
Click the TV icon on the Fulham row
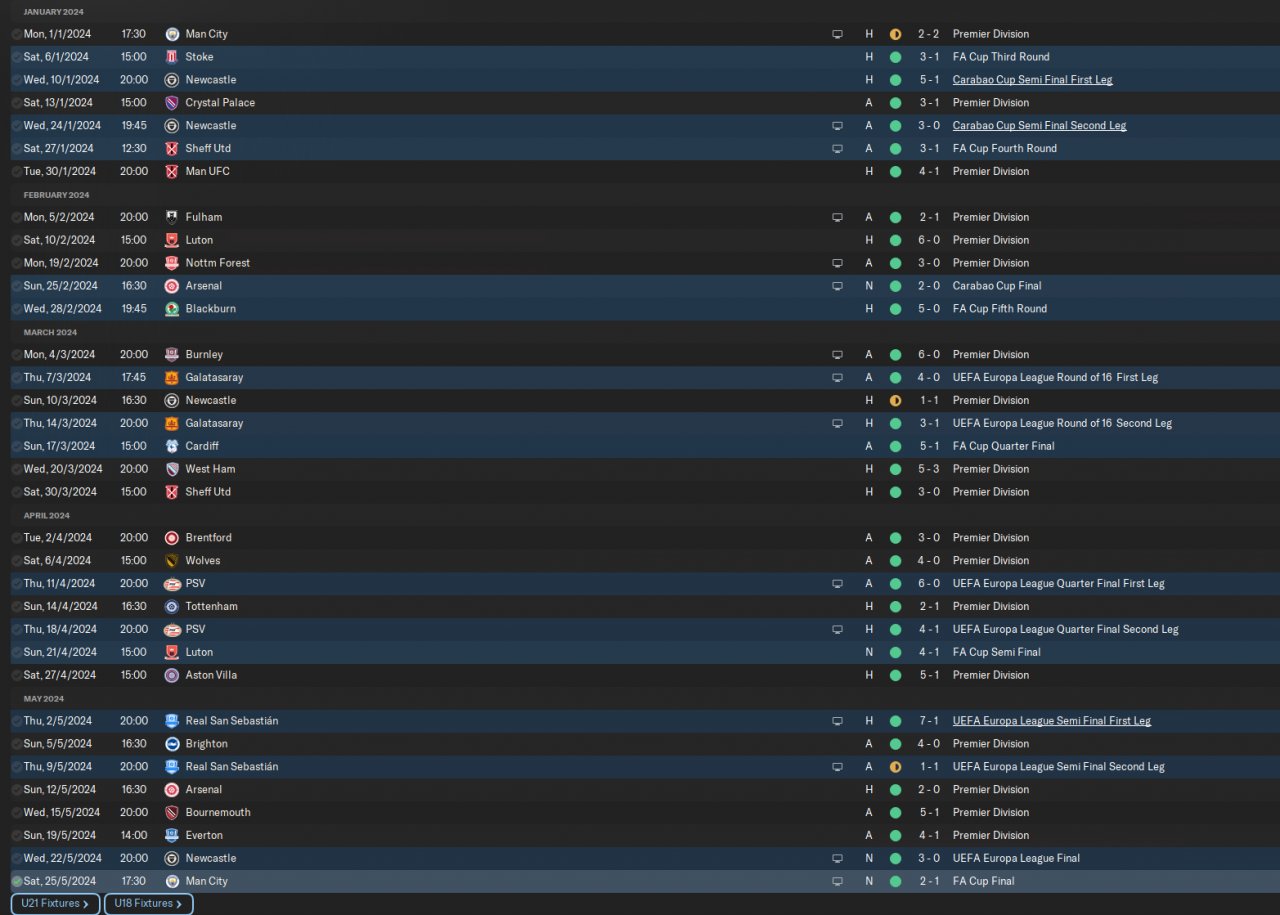pyautogui.click(x=837, y=217)
